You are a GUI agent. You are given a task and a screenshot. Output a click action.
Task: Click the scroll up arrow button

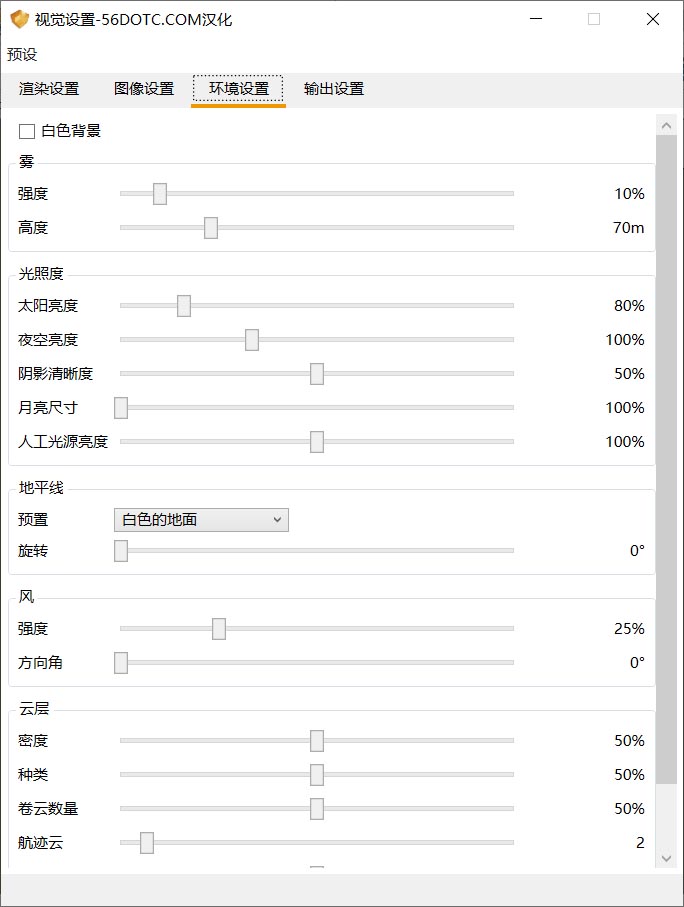[x=667, y=125]
